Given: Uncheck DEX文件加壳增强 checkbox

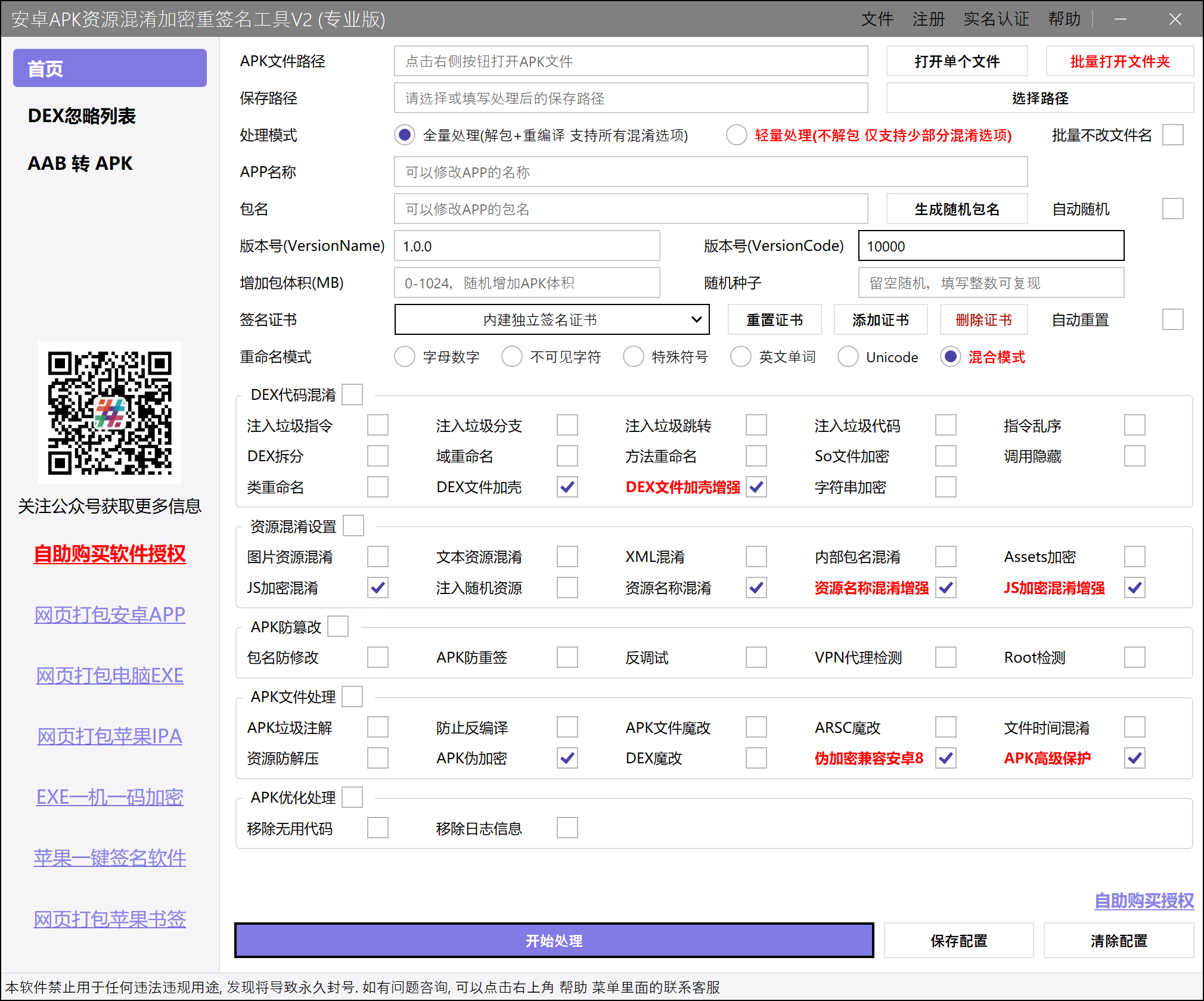Looking at the screenshot, I should [x=756, y=487].
